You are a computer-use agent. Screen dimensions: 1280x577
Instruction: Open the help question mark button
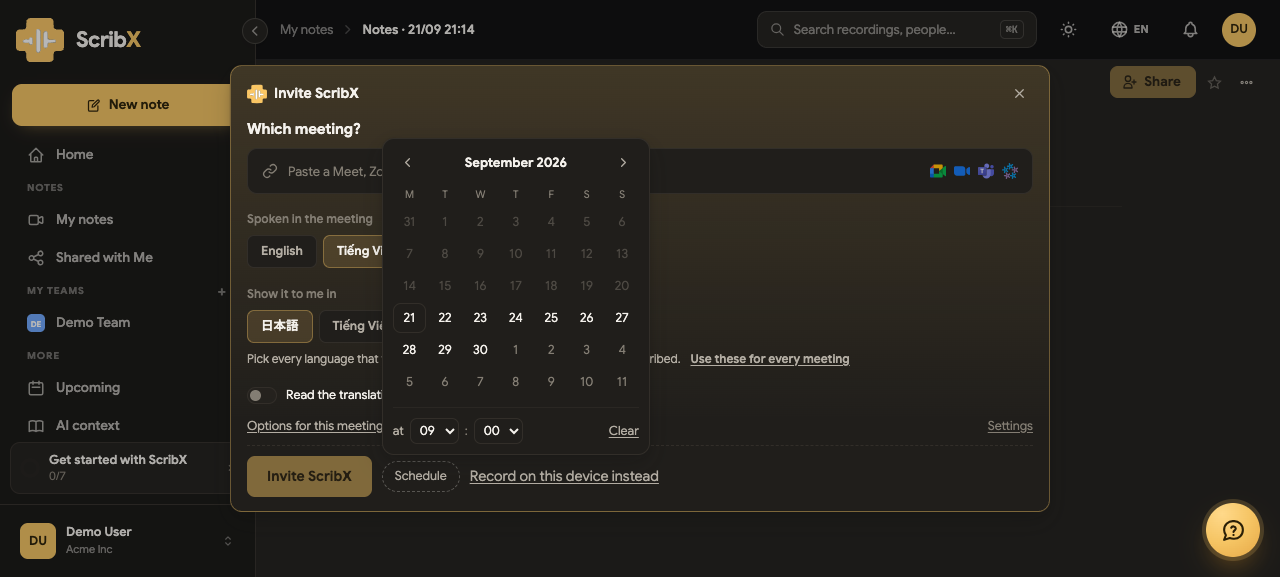(x=1233, y=530)
